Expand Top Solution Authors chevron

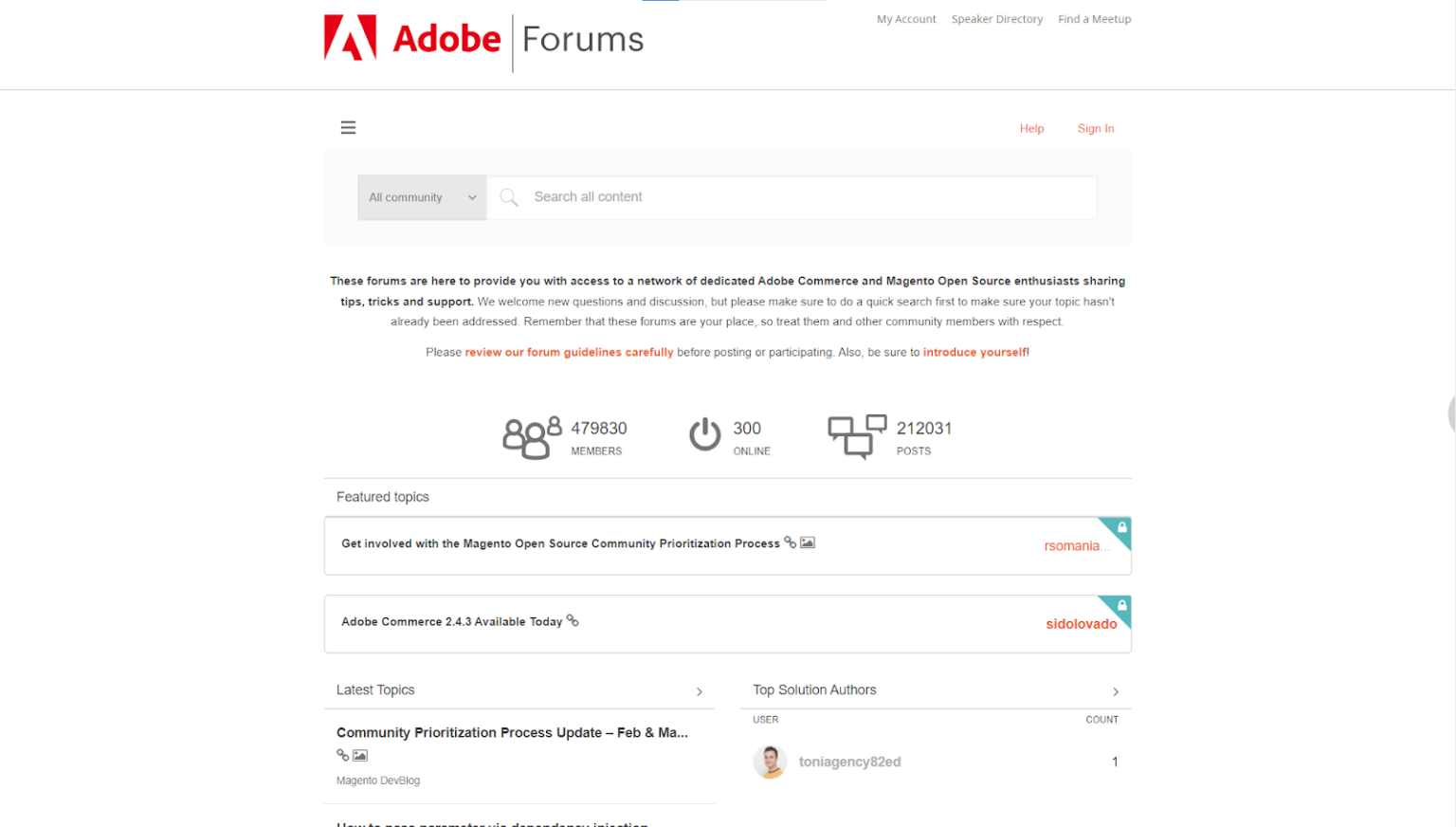(1116, 691)
